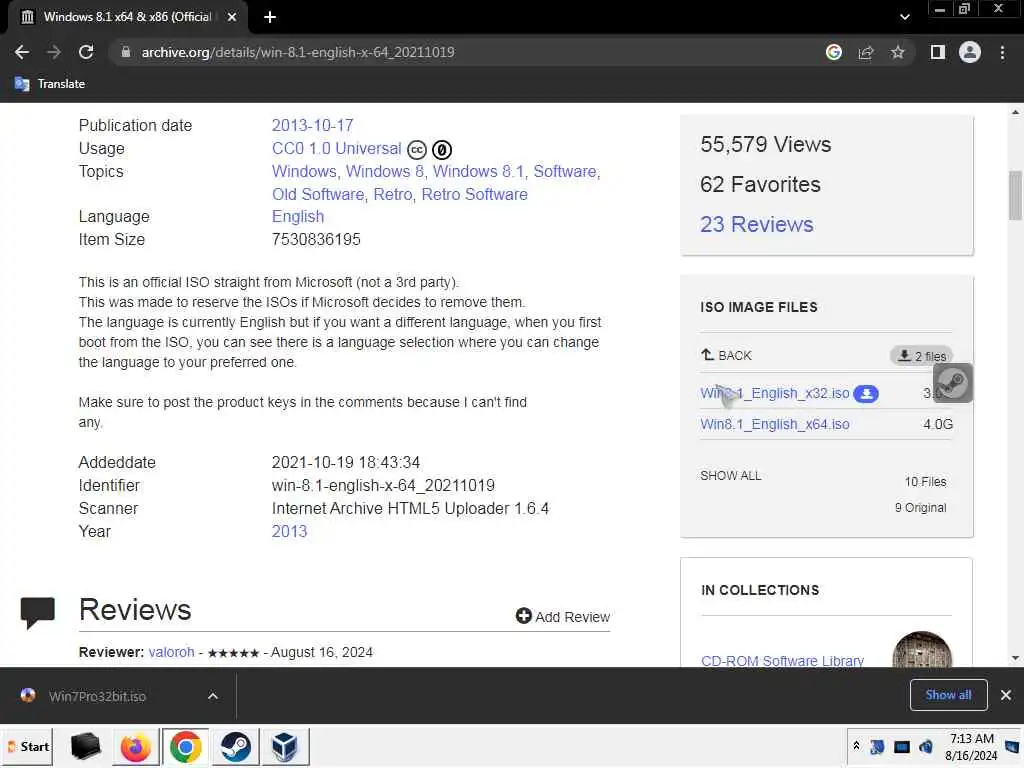Open the Translate bookmark
Viewport: 1024px width, 768px height.
(x=50, y=84)
